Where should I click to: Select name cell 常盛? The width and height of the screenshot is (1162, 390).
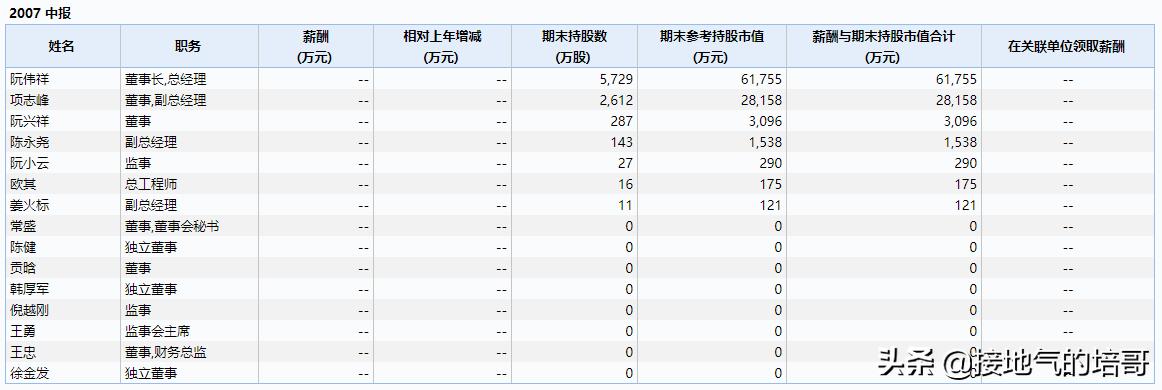(23, 226)
